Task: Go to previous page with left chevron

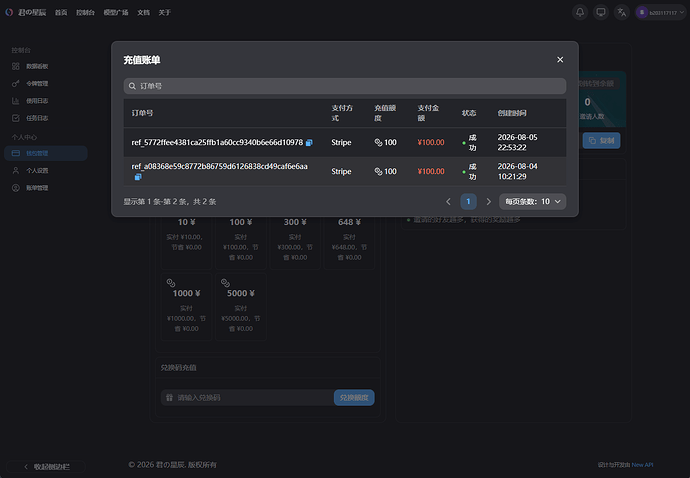Action: point(448,202)
